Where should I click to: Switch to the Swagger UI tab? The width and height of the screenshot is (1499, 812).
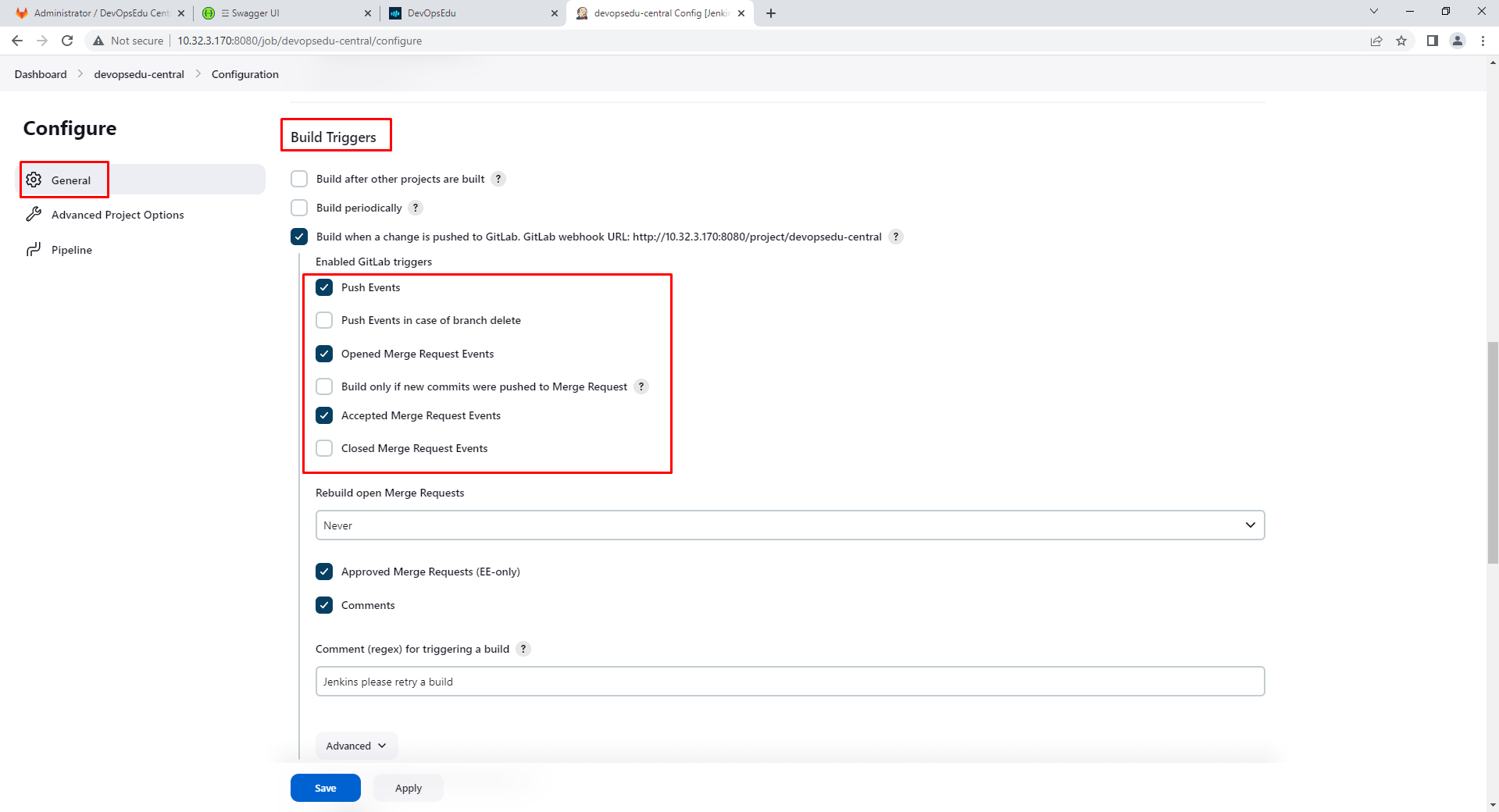[x=285, y=13]
